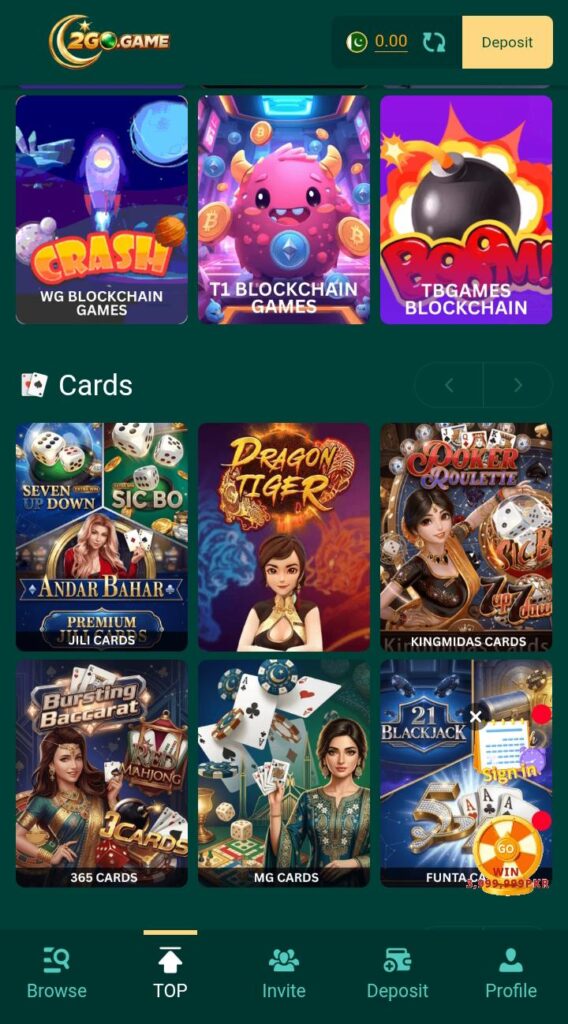568x1024 pixels.
Task: Open the 2GO.GAME logo home link
Action: coord(109,41)
